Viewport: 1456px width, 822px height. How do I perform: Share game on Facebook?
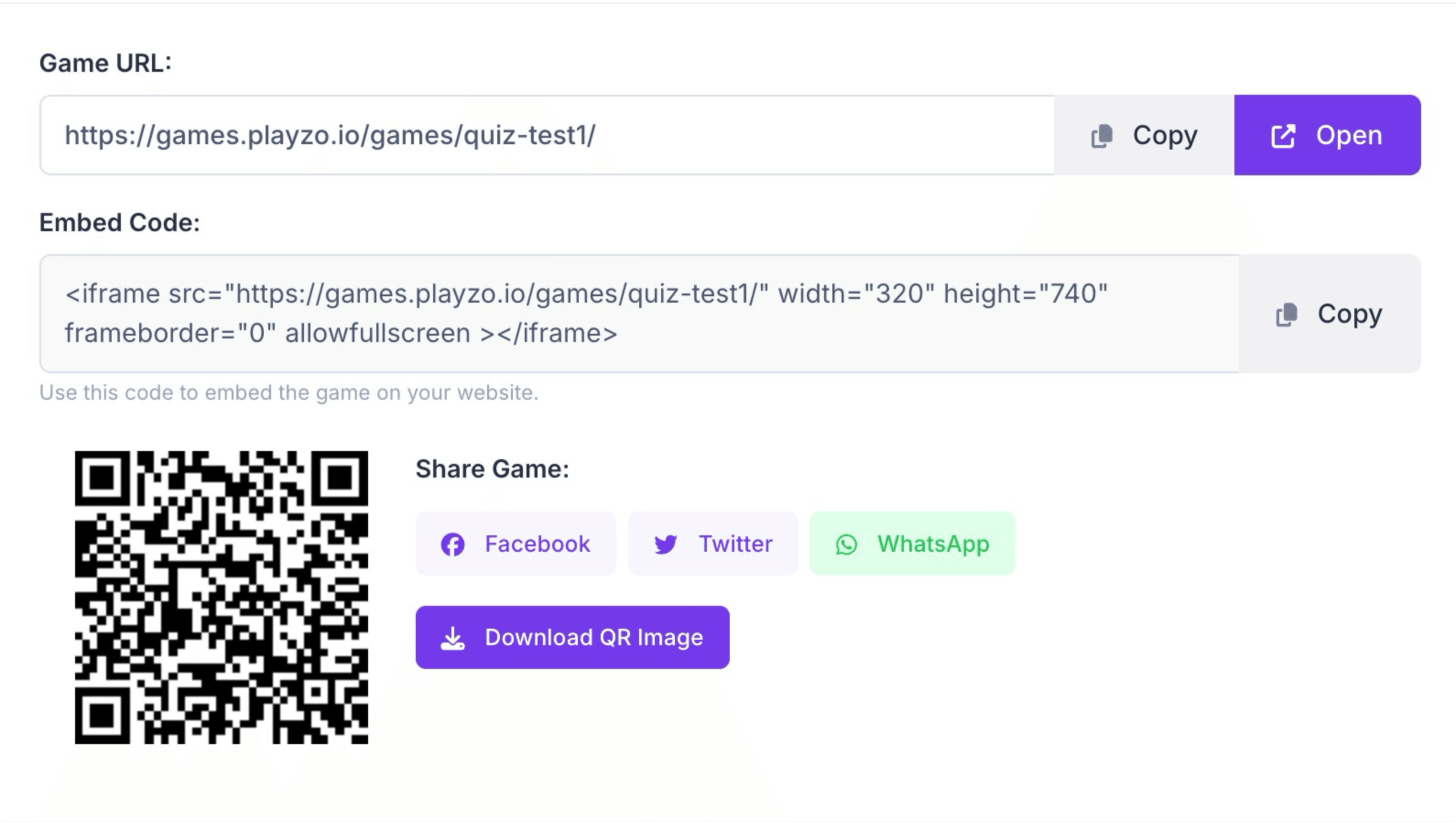(x=516, y=544)
